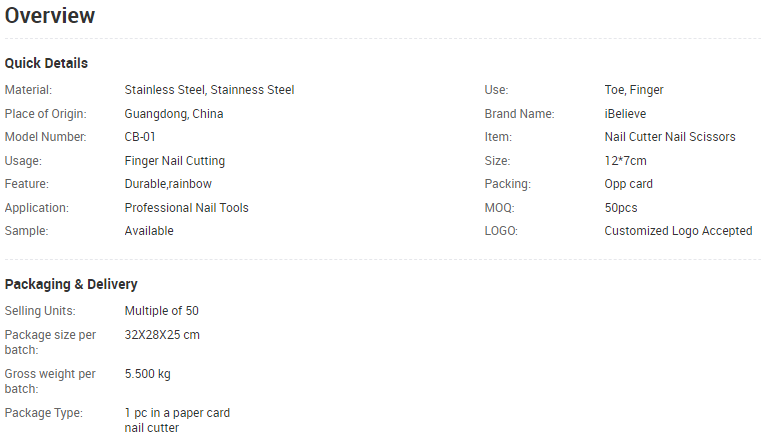This screenshot has height=436, width=761.
Task: Click the iBelieve brand name
Action: click(625, 114)
